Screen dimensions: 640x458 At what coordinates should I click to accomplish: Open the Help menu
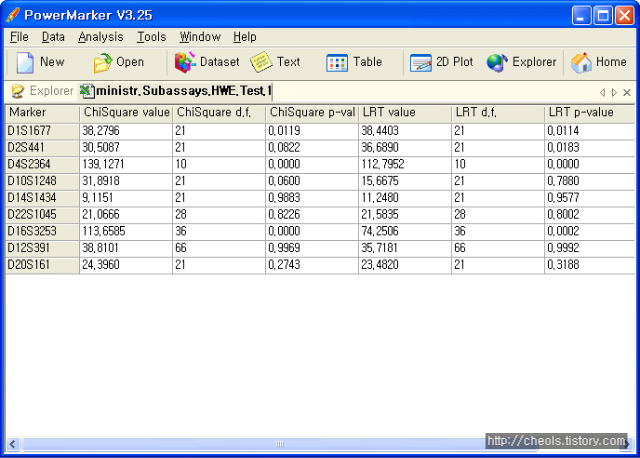click(x=245, y=37)
